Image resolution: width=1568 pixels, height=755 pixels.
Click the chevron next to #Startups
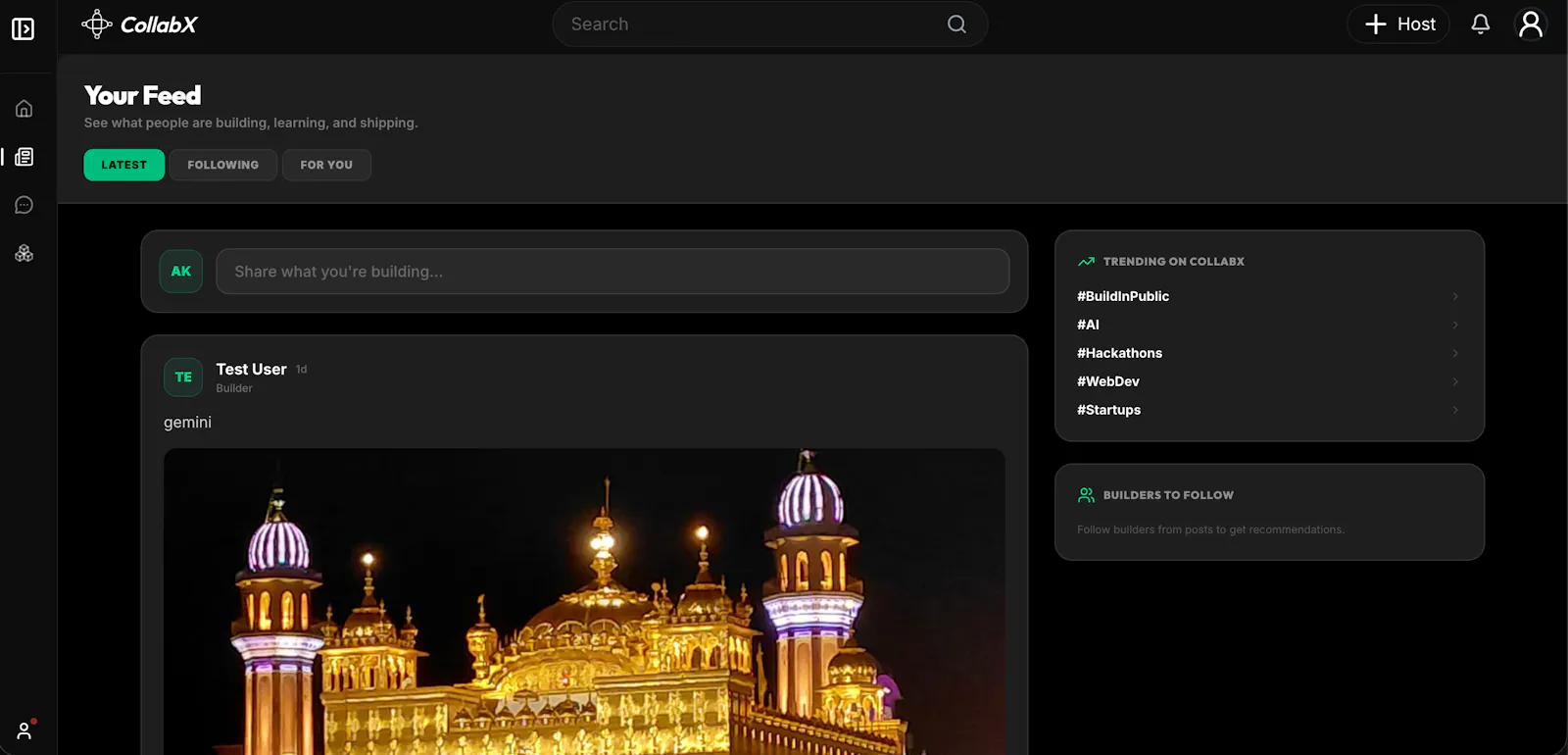pos(1455,410)
